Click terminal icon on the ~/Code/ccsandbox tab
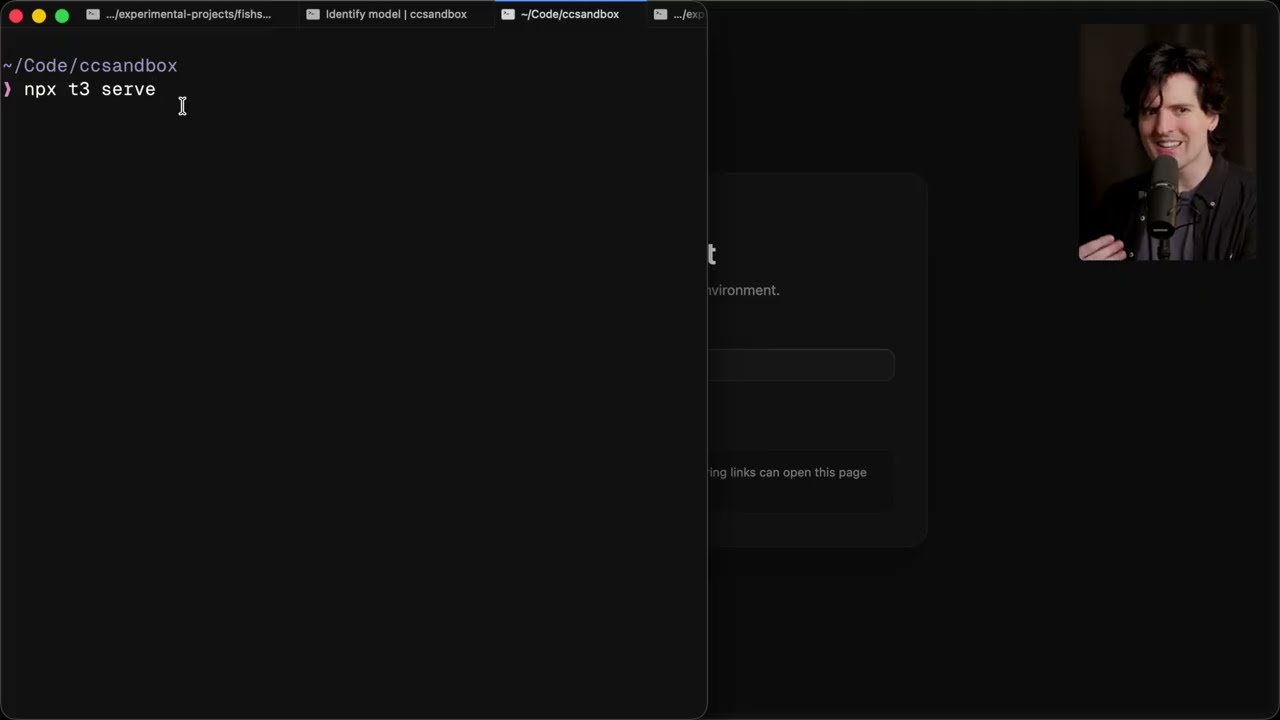The height and width of the screenshot is (720, 1280). 508,14
